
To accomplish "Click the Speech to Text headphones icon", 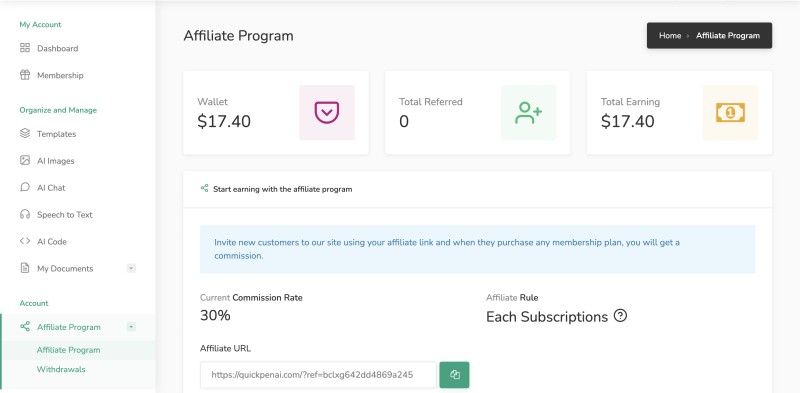I will pos(24,214).
